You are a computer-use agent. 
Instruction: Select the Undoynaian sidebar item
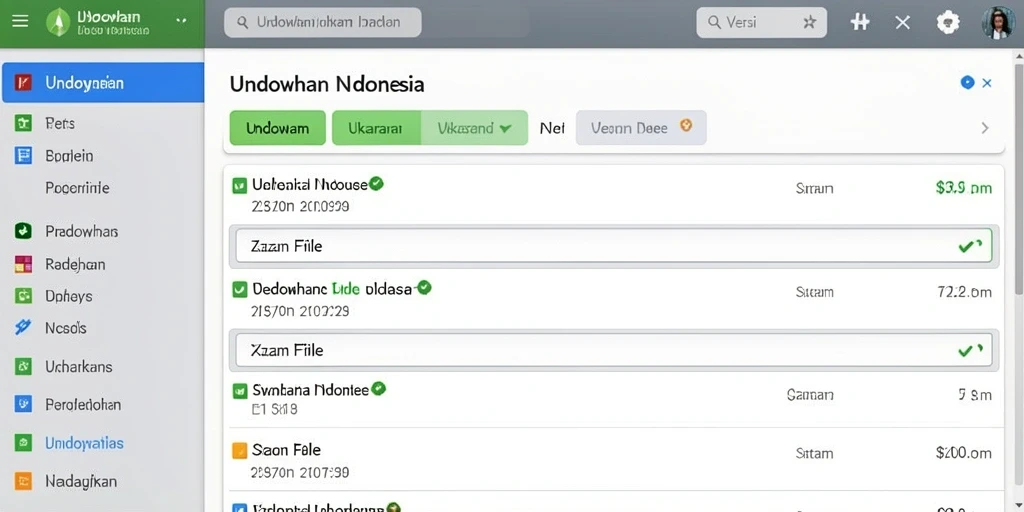coord(103,83)
